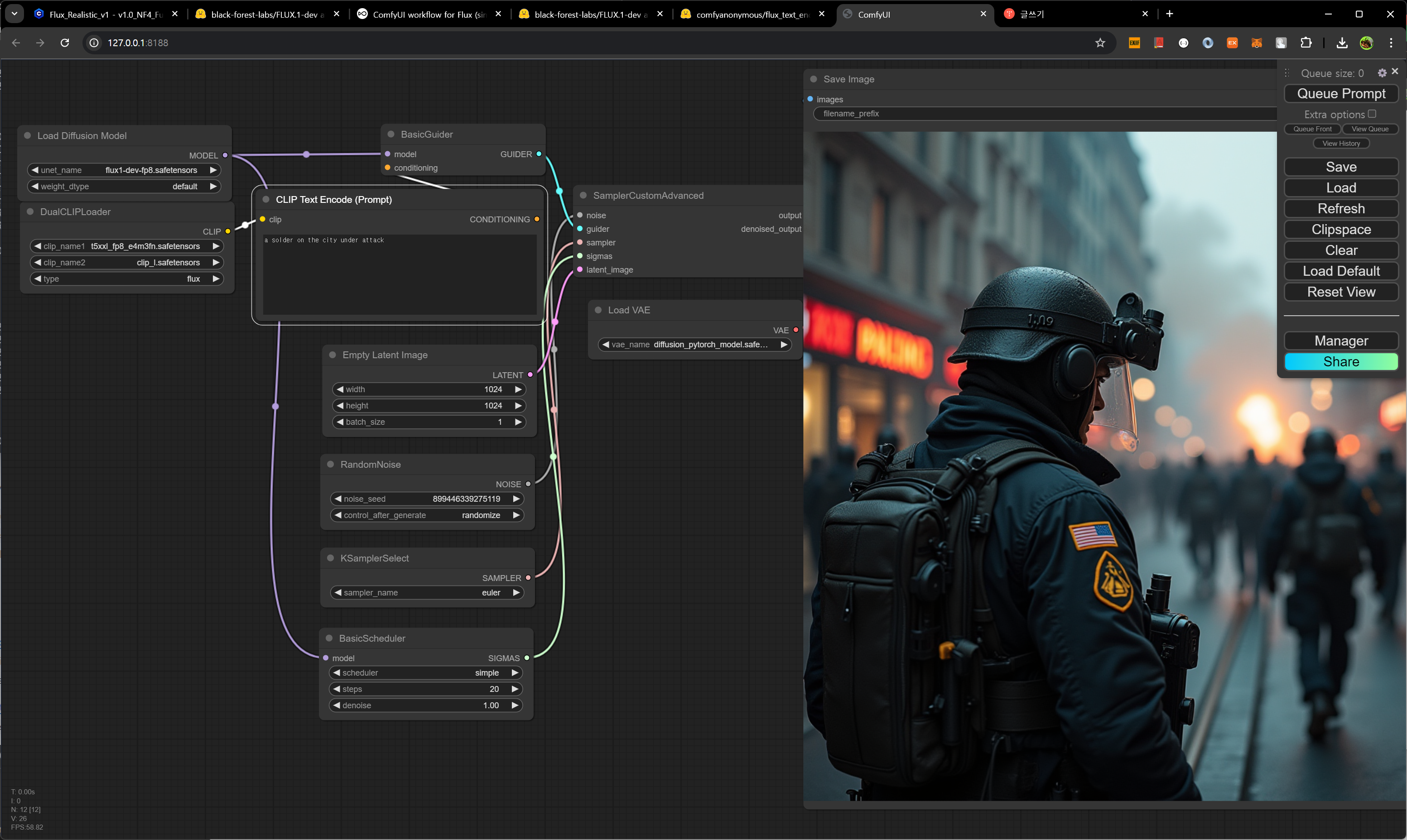
Task: Collapse the SamplerCustomAdvanced node via title dot
Action: point(583,195)
